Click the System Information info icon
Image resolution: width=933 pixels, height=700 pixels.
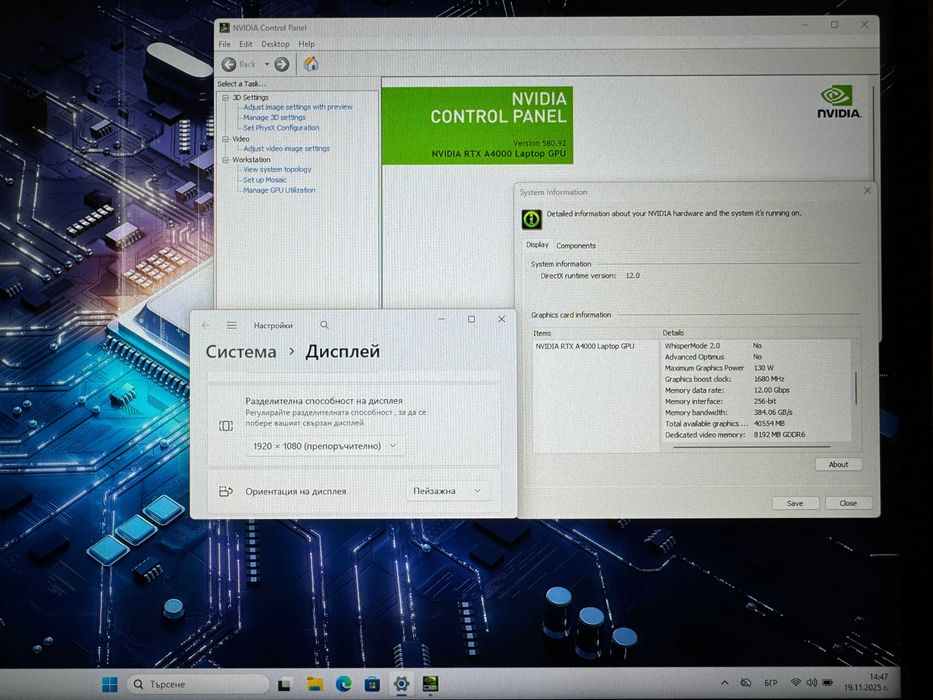(x=531, y=219)
